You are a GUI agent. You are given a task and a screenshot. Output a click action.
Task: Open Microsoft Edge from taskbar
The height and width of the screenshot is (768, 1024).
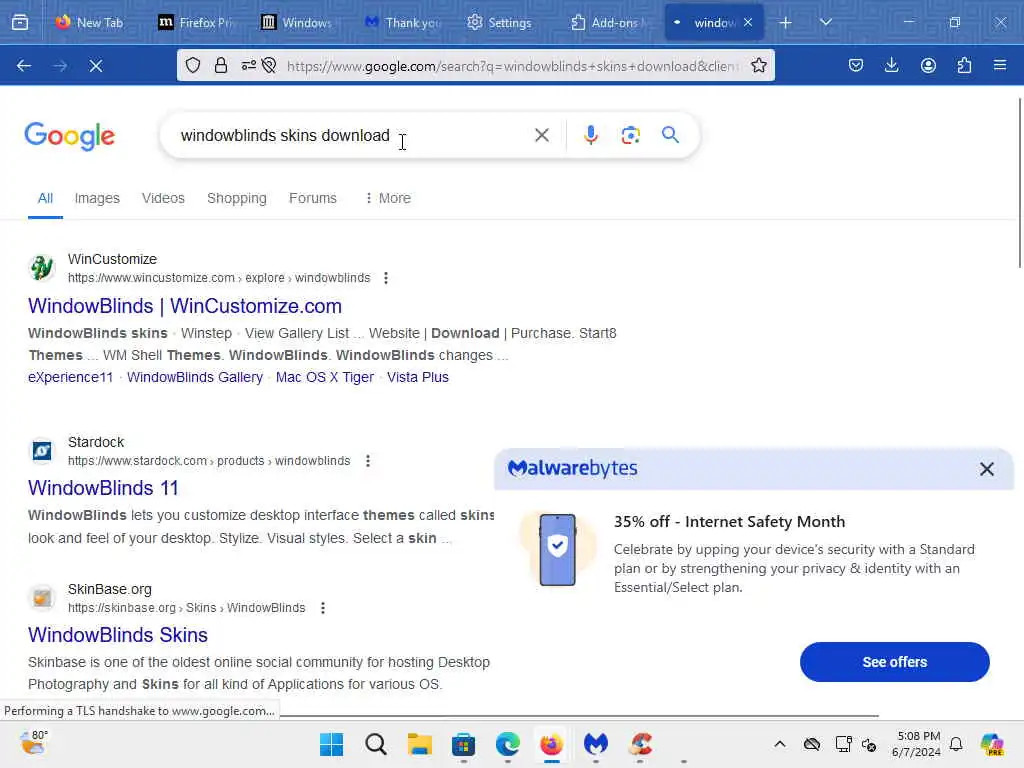pos(507,744)
